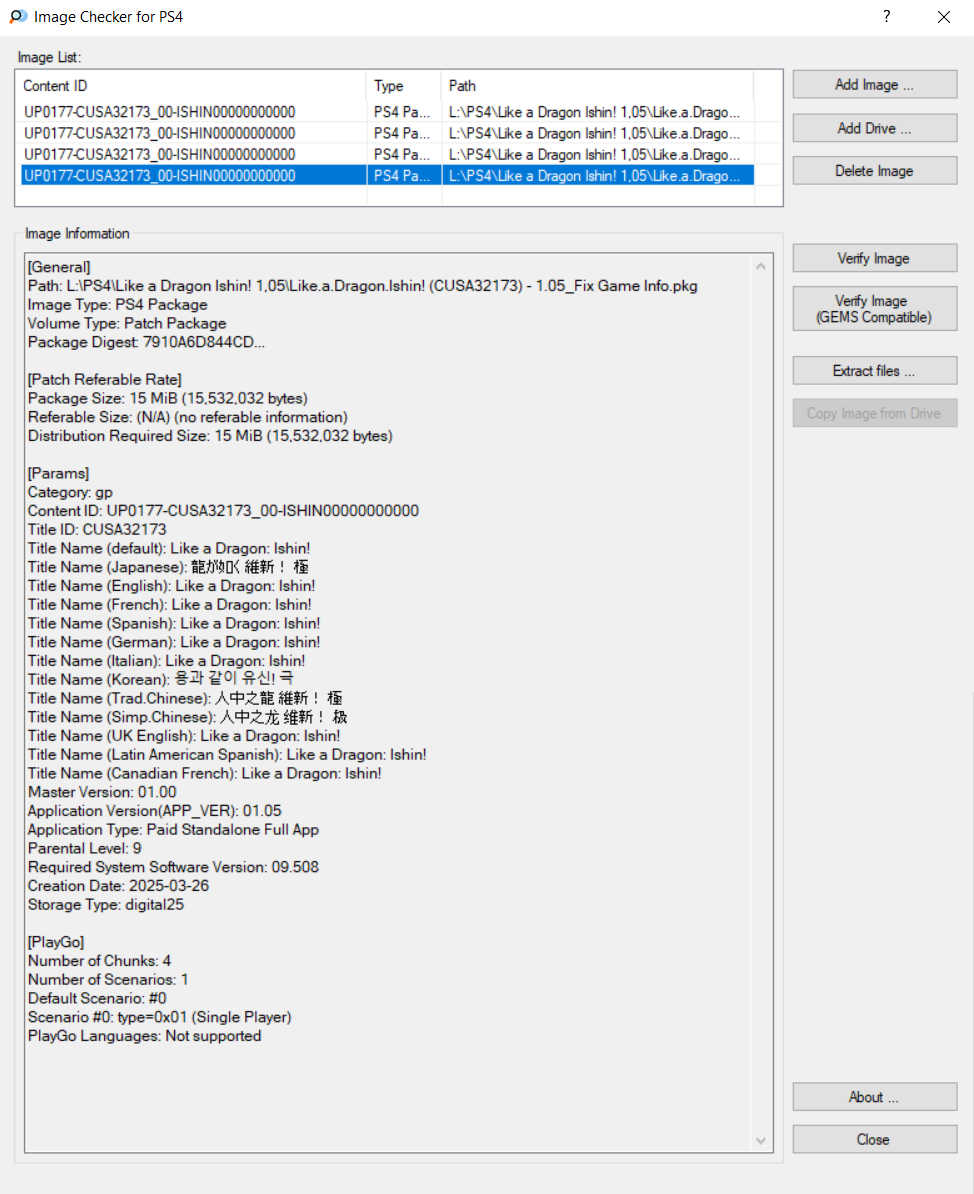Click the scroll up arrow in Image Information
The image size is (974, 1194).
click(x=761, y=266)
